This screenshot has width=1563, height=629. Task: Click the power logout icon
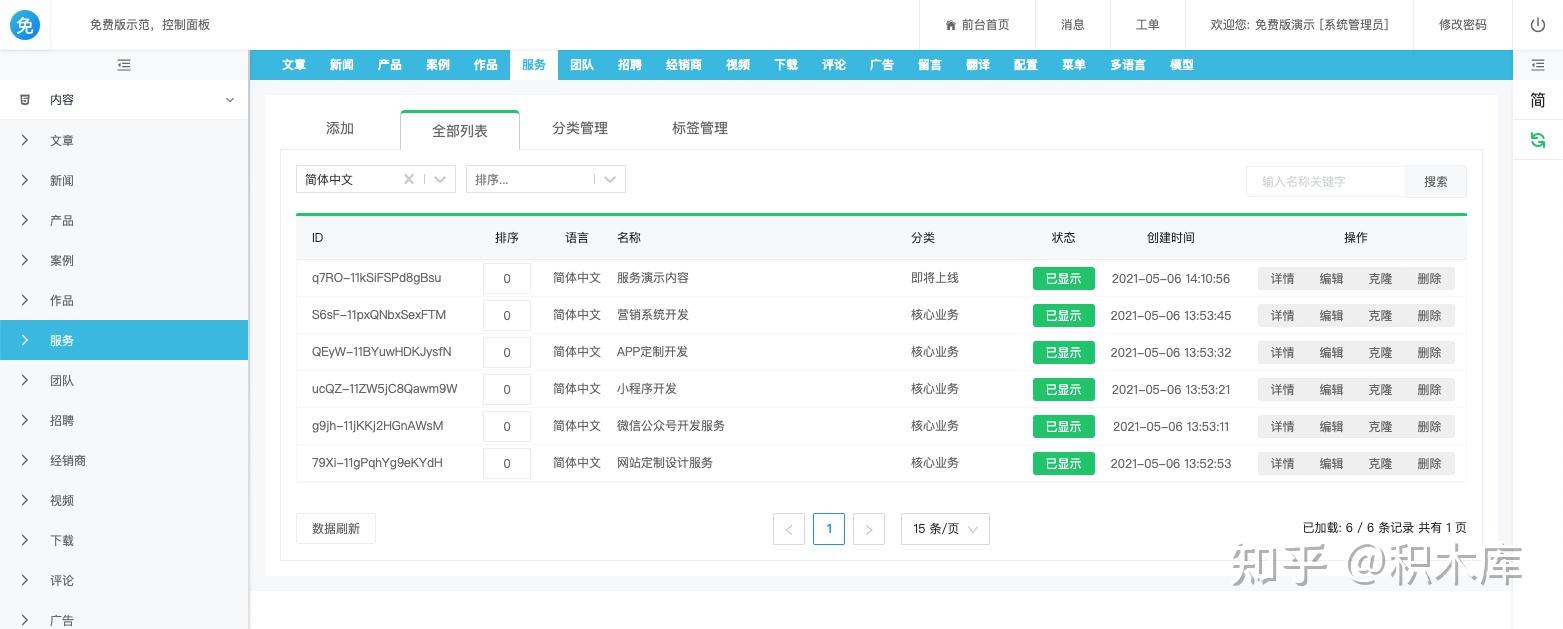tap(1537, 25)
